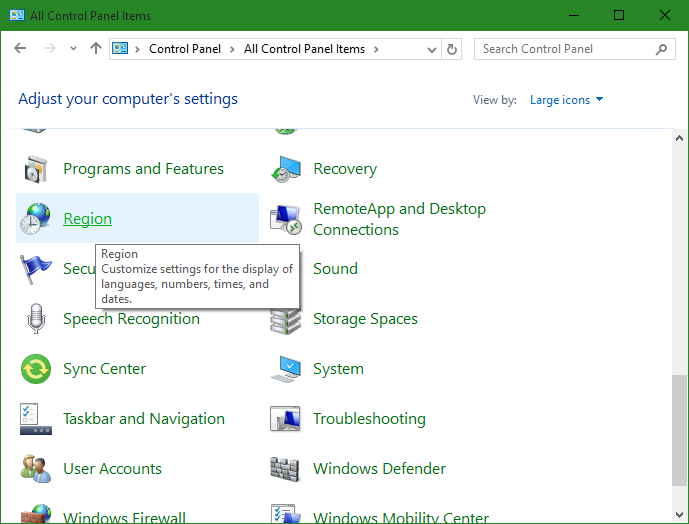Go back with the Back arrow
This screenshot has width=689, height=524.
[20, 48]
